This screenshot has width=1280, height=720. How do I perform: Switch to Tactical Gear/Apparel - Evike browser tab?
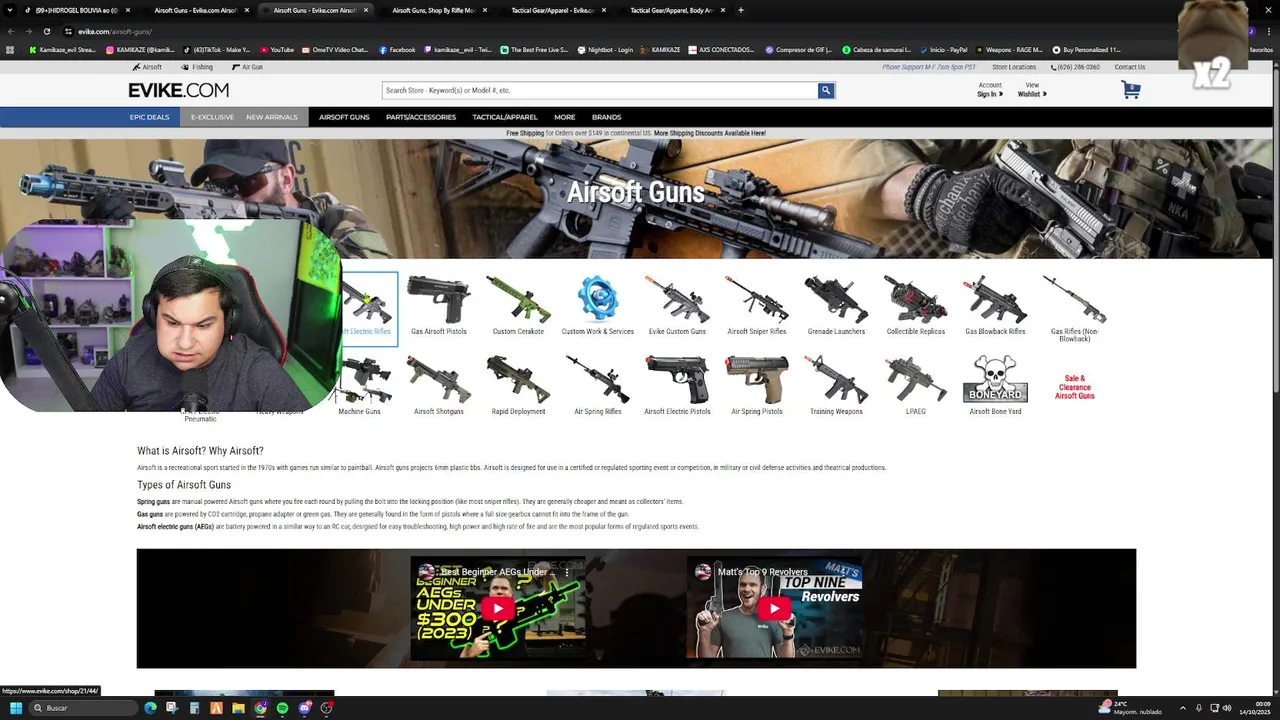click(553, 10)
